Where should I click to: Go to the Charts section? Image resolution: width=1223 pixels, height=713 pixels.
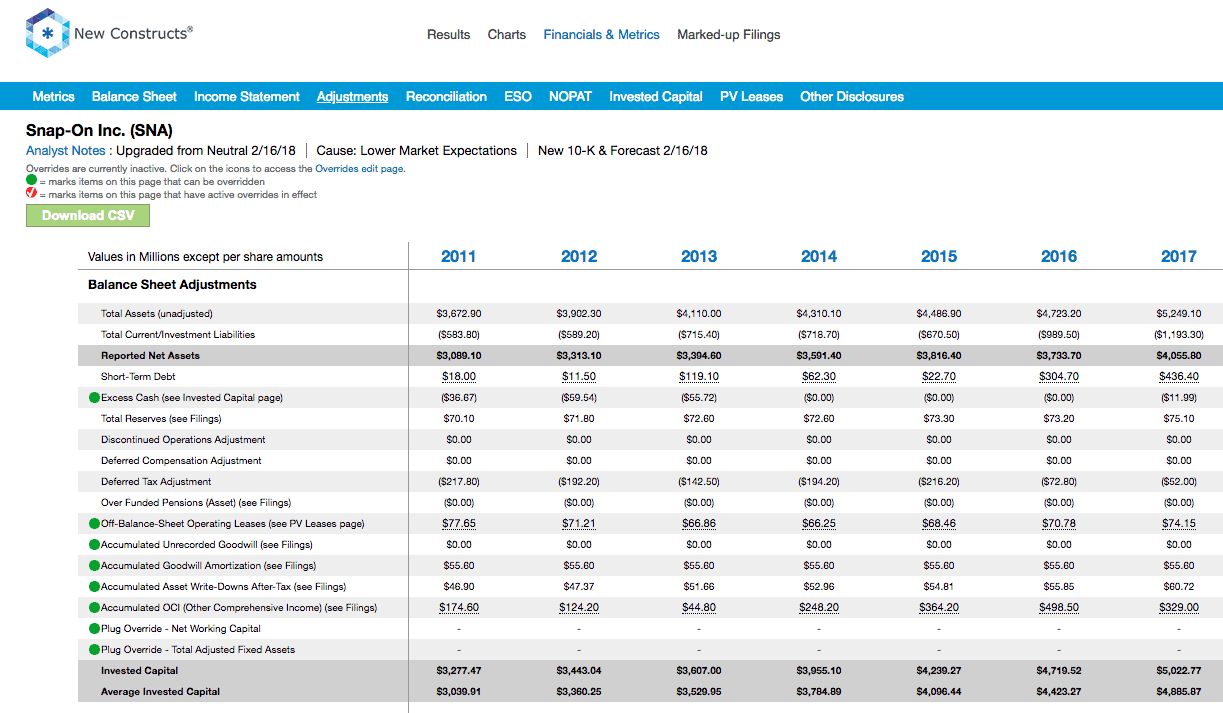point(507,34)
